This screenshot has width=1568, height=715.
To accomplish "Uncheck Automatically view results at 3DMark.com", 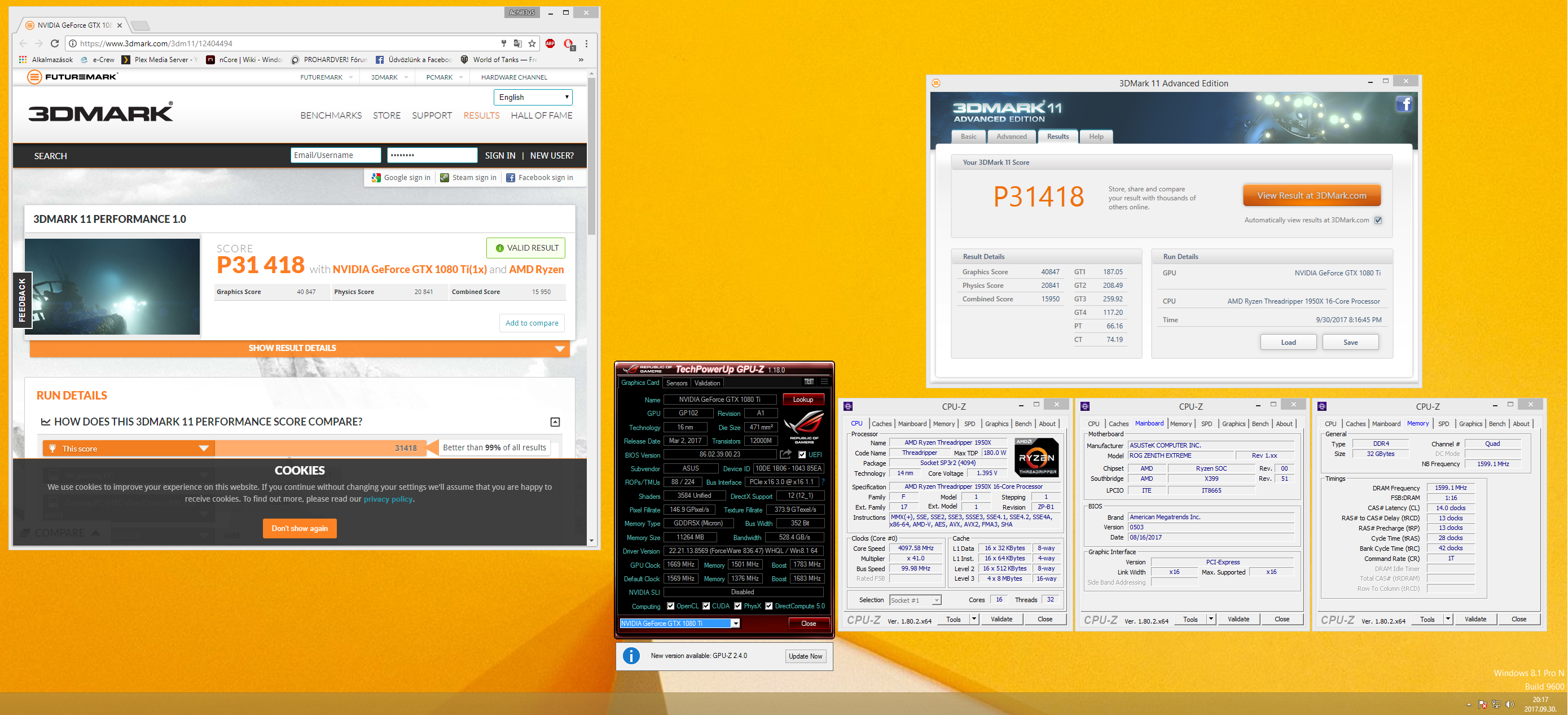I will (x=1378, y=221).
